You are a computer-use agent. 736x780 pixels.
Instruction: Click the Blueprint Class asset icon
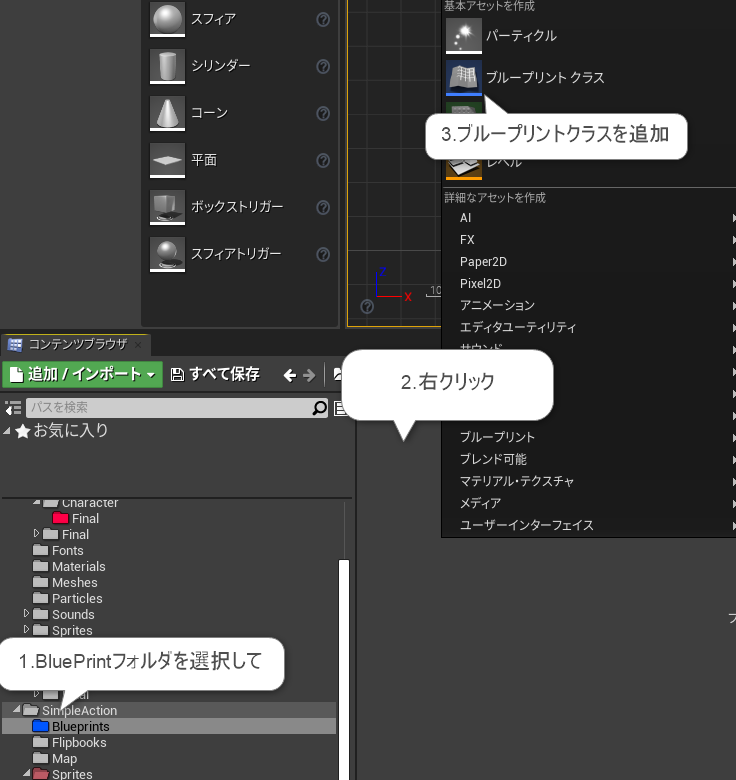[463, 78]
